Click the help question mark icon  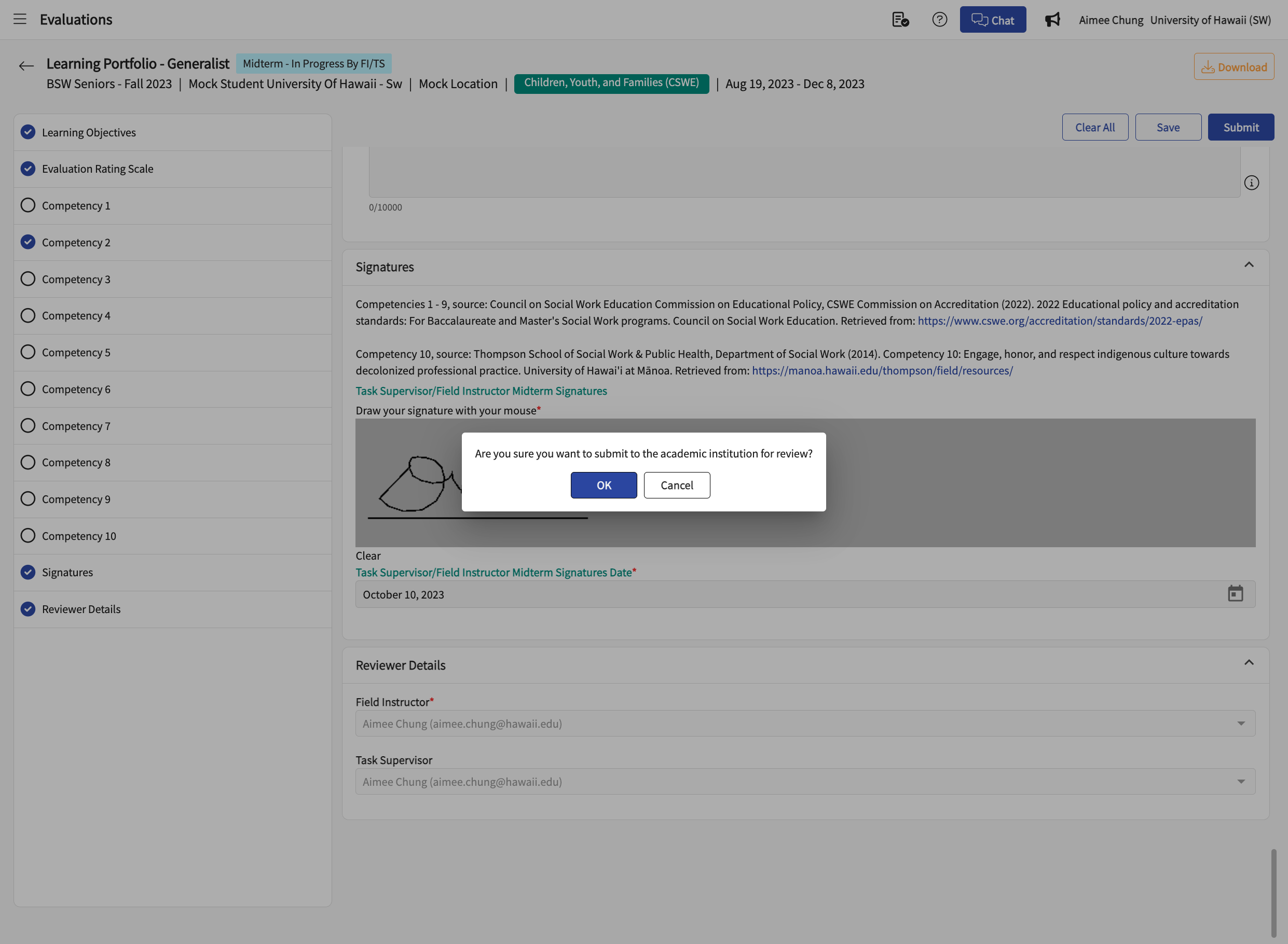[x=939, y=19]
